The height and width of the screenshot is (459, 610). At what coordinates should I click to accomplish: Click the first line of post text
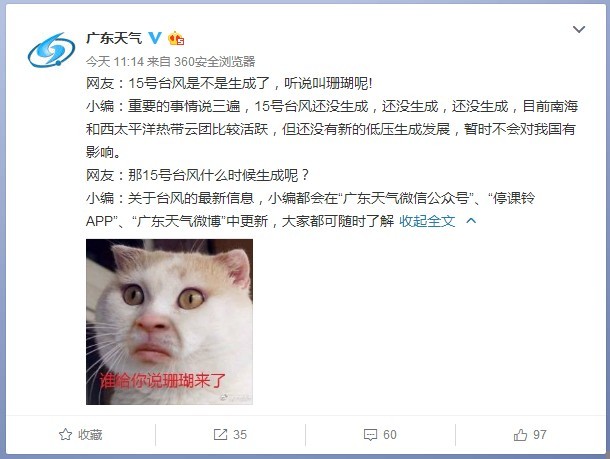(229, 83)
